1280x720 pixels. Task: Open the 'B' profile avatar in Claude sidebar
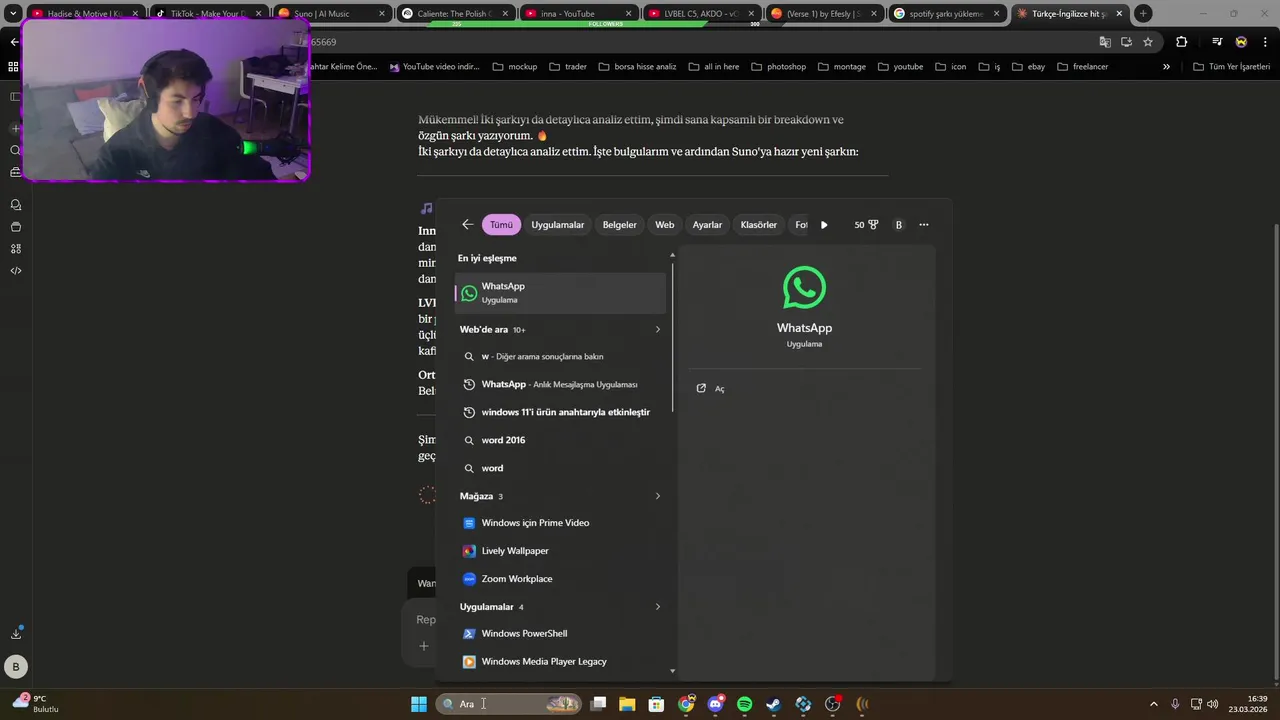[15, 667]
